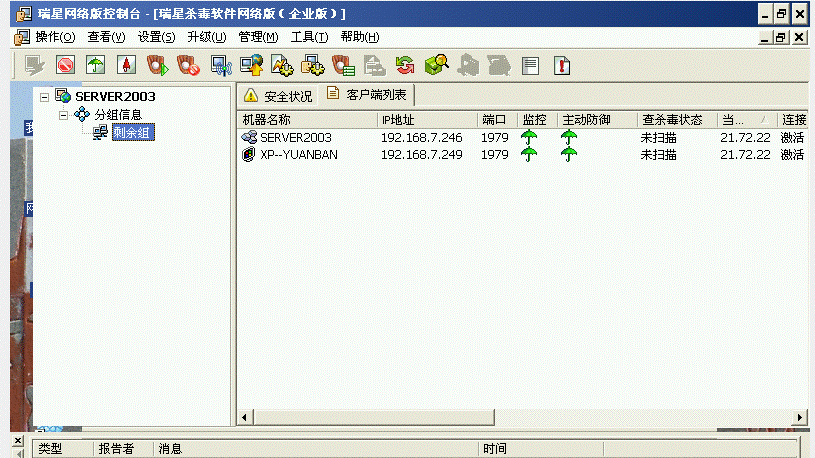
Task: Open the 设置(S) menu
Action: point(156,37)
